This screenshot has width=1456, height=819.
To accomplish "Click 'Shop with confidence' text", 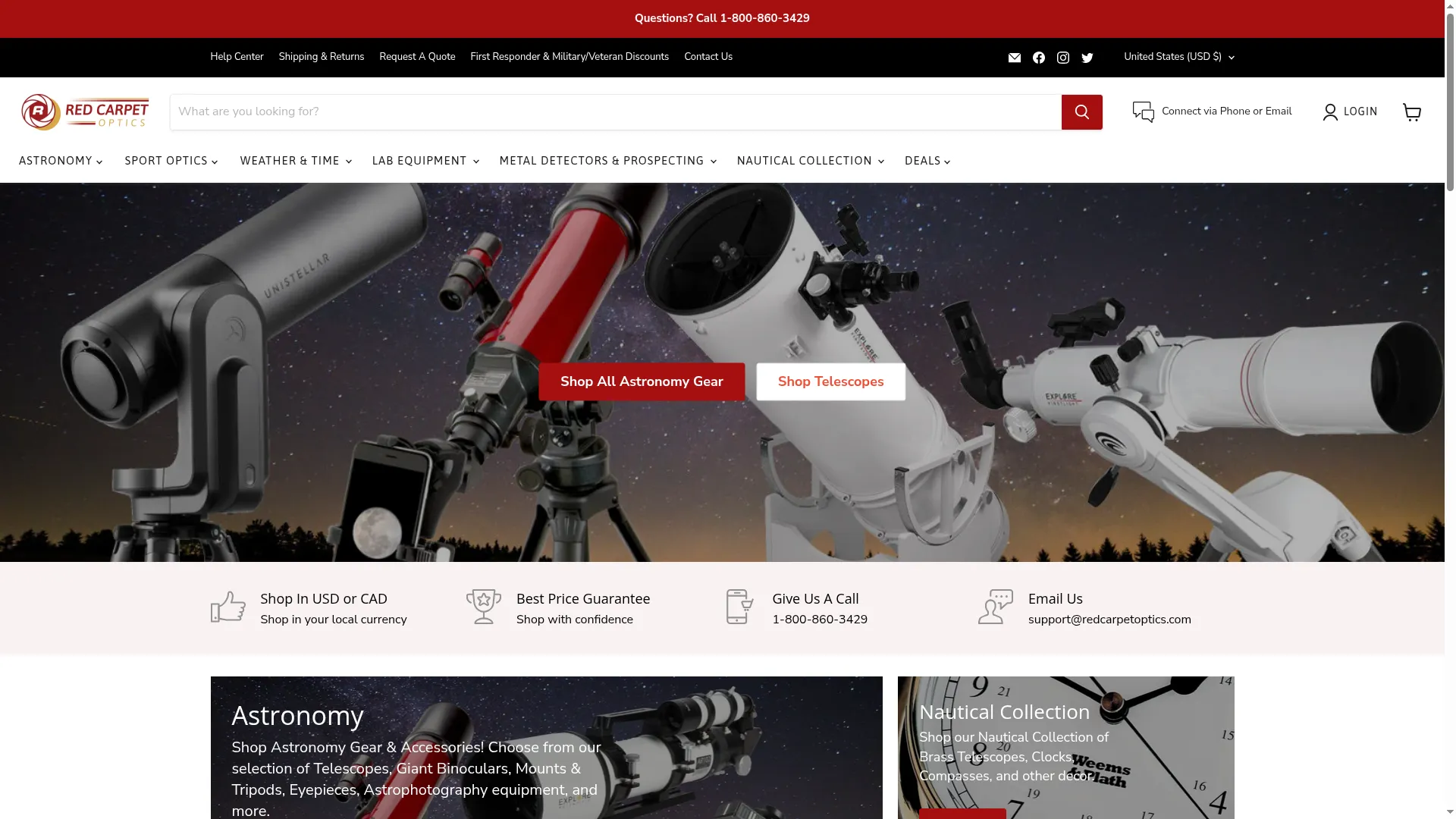I will pyautogui.click(x=575, y=620).
